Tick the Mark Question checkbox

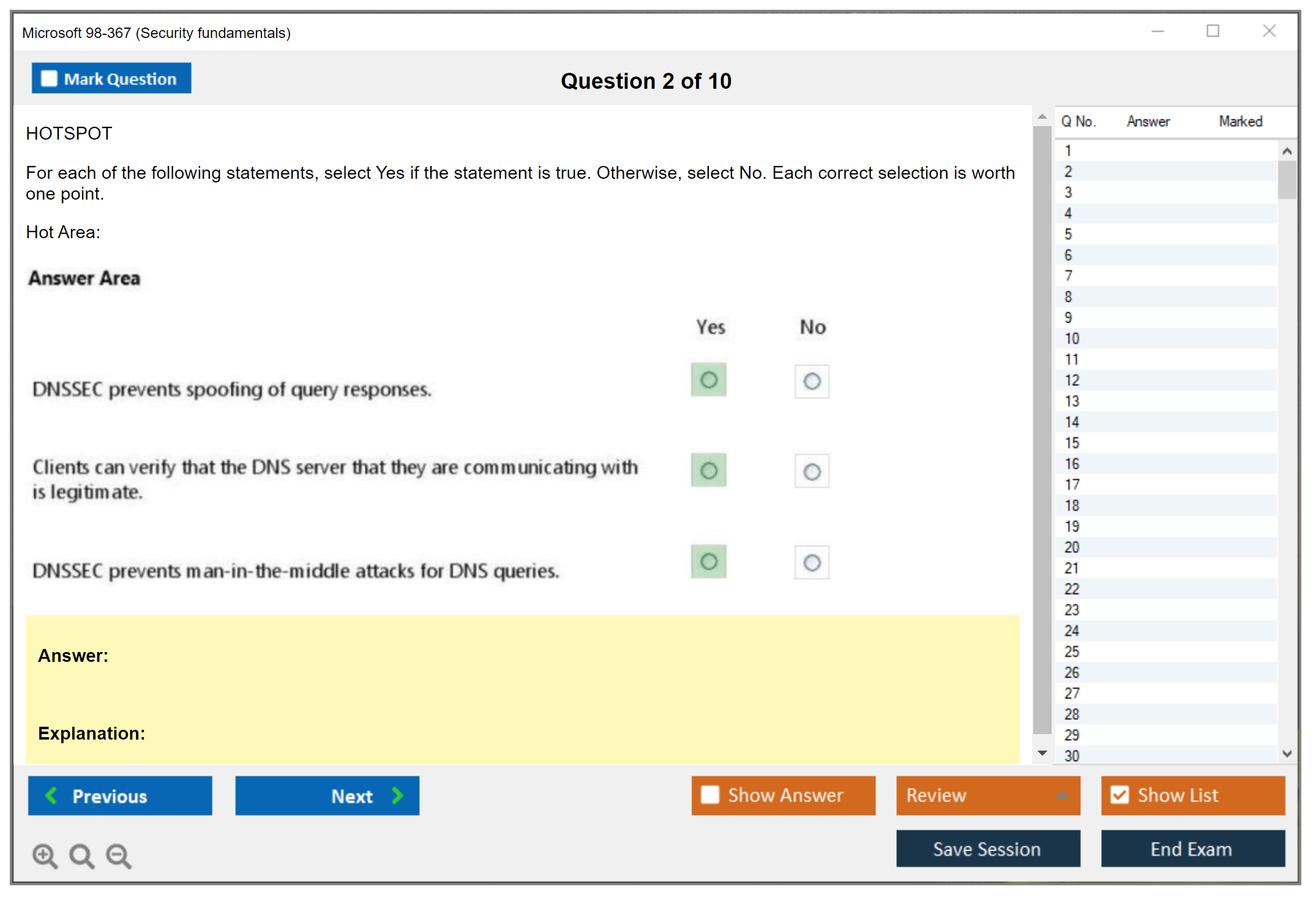click(49, 79)
